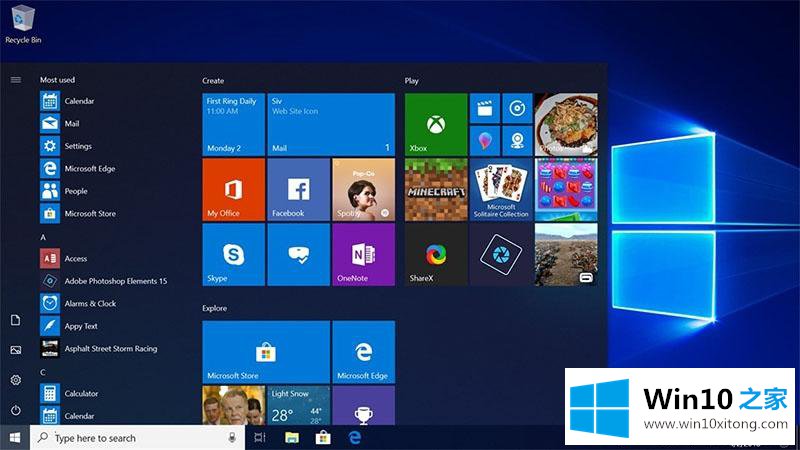Screen dimensions: 800x450
Task: Launch Microsoft Edge from the taskbar
Action: click(355, 437)
